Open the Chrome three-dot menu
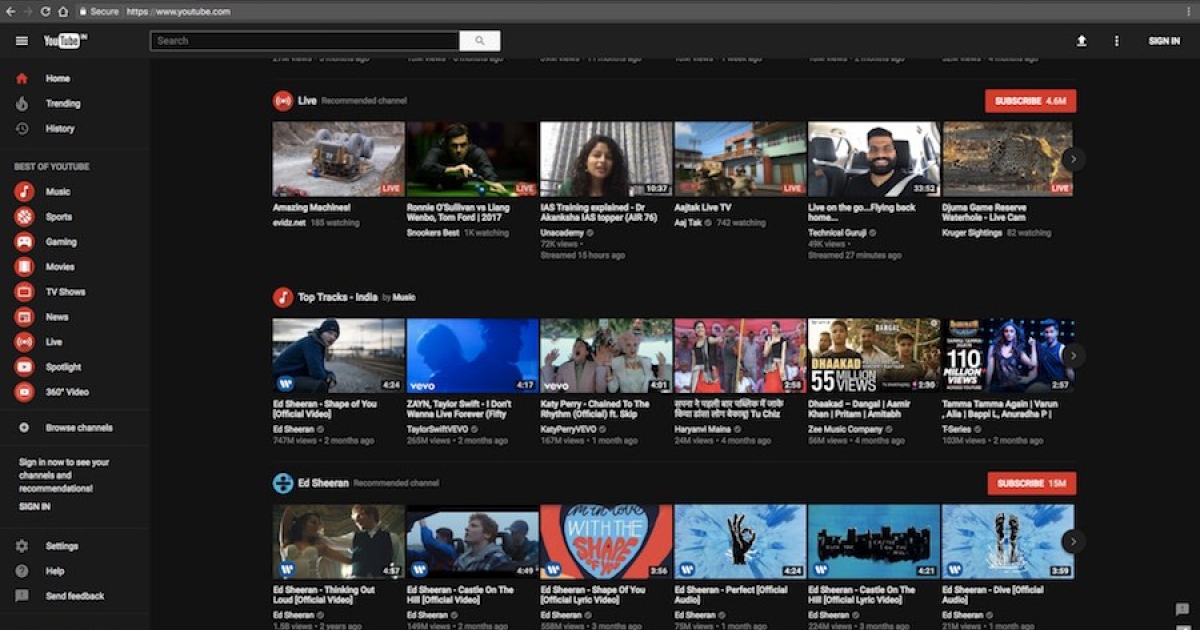Viewport: 1200px width, 630px height. coord(1188,11)
